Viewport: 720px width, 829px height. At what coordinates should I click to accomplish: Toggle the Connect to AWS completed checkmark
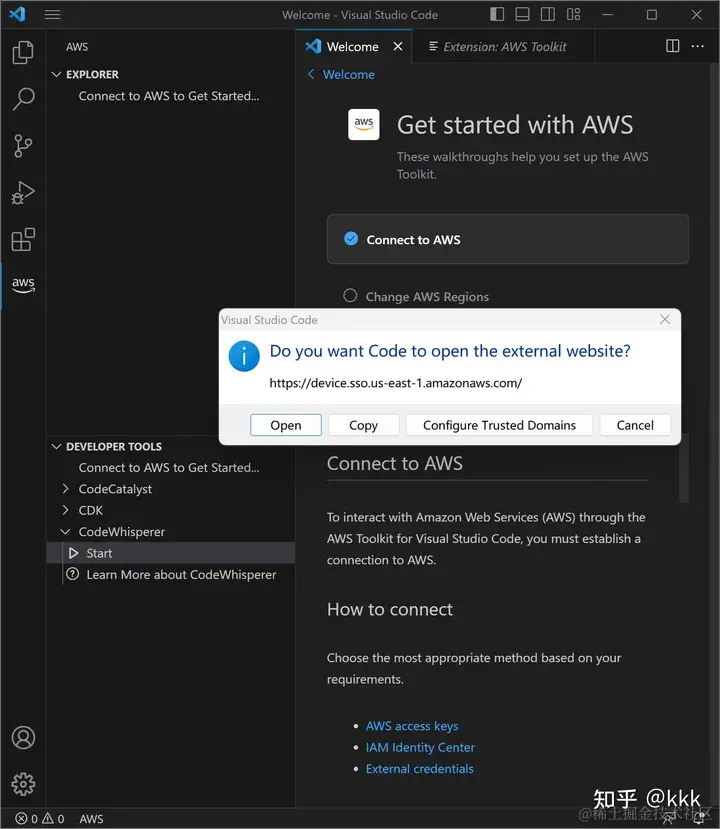[x=351, y=238]
